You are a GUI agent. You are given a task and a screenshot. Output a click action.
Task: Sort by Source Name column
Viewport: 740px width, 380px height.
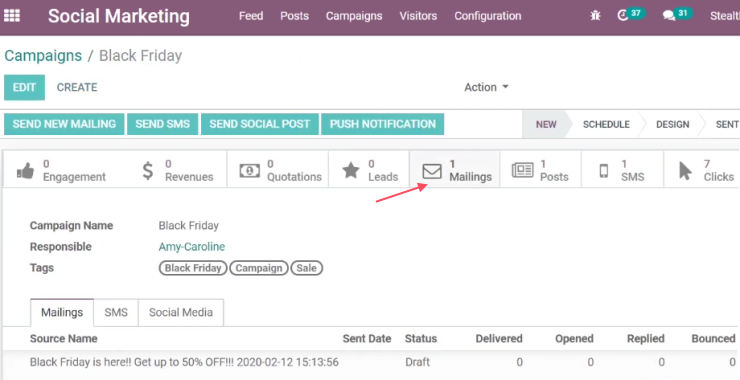(63, 339)
